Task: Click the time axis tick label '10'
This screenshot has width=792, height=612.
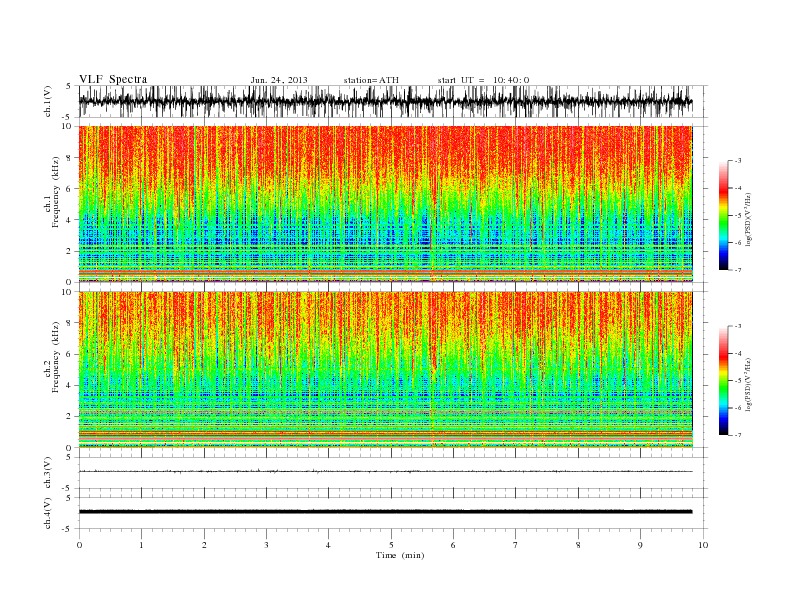Action: (x=703, y=545)
